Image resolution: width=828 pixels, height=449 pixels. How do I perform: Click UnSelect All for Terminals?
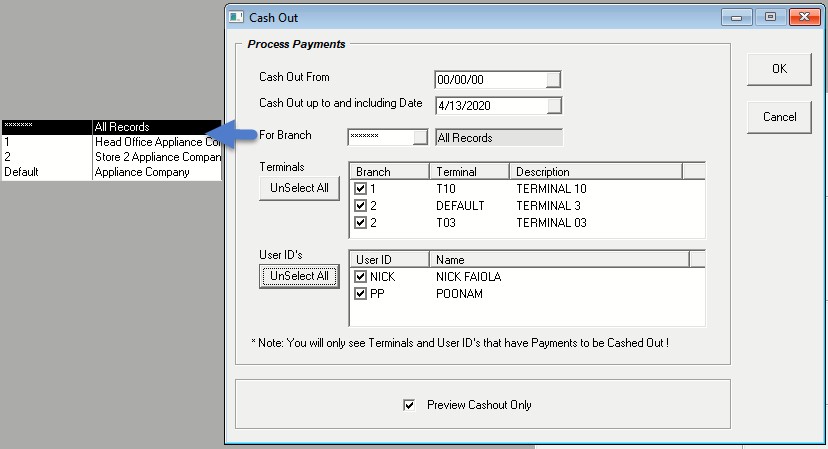pos(299,189)
